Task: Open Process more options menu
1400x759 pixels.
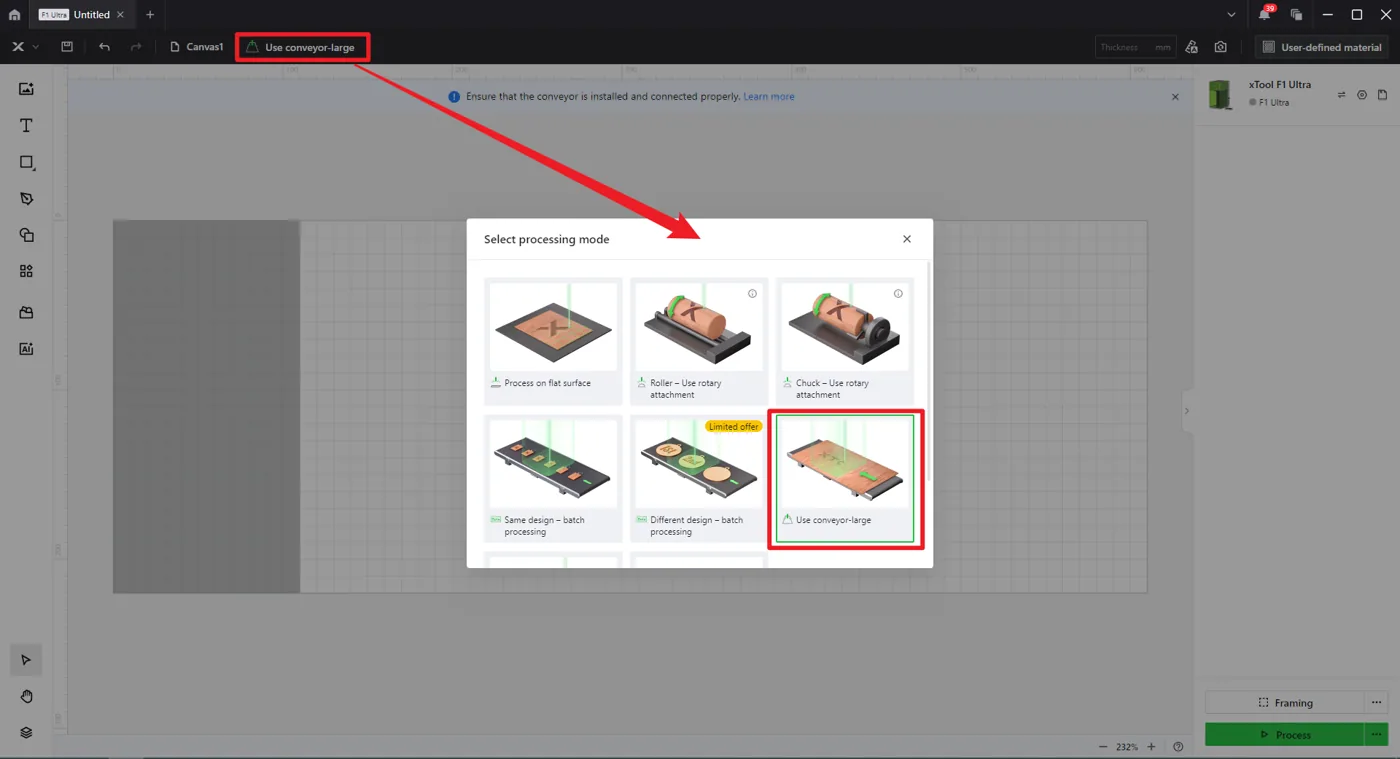Action: (1376, 735)
